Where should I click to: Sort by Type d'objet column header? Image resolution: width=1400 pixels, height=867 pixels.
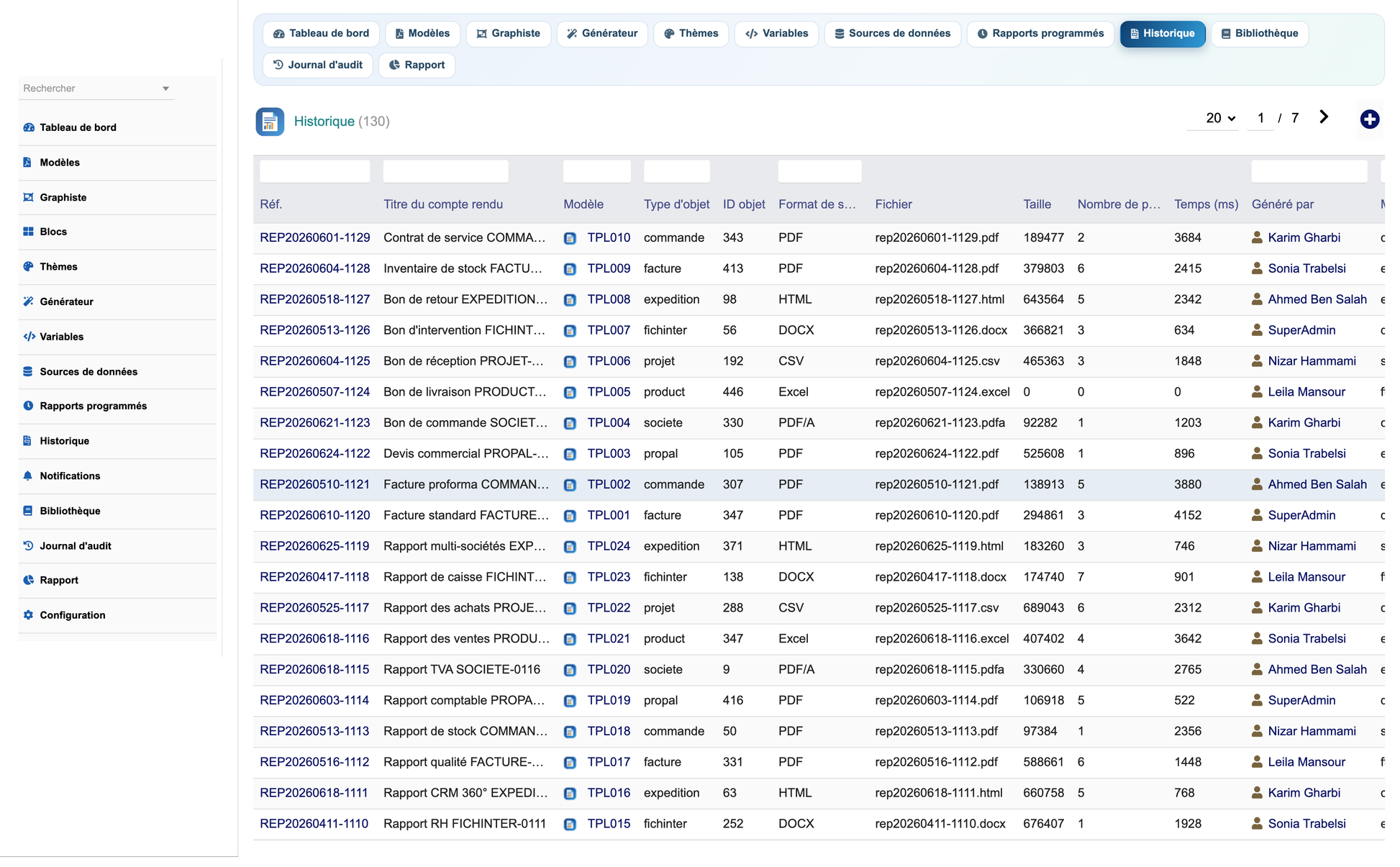(676, 204)
